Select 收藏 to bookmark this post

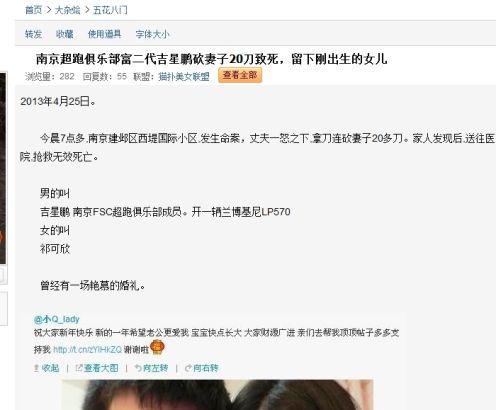coord(64,34)
